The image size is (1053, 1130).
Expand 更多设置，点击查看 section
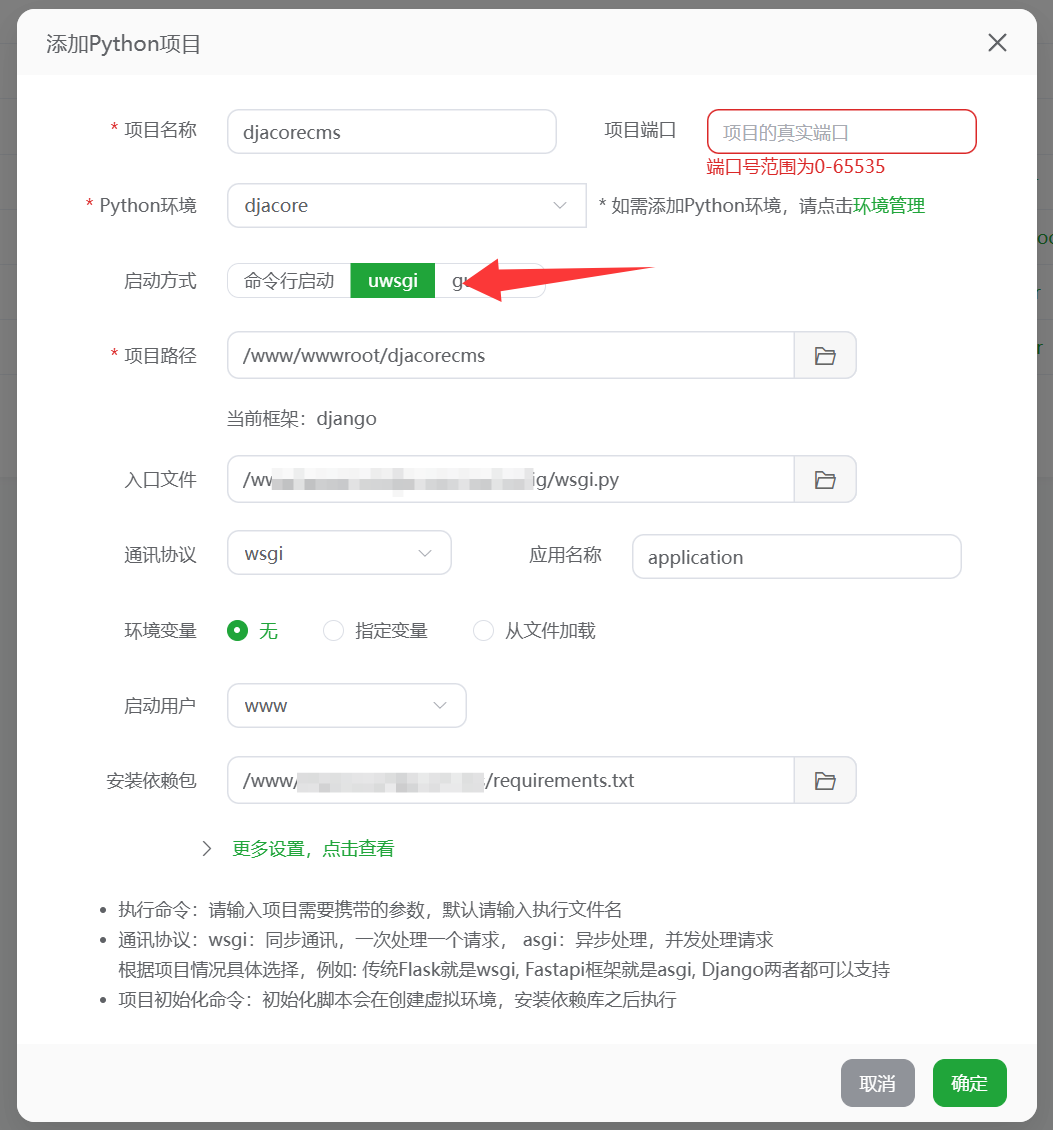tap(313, 848)
